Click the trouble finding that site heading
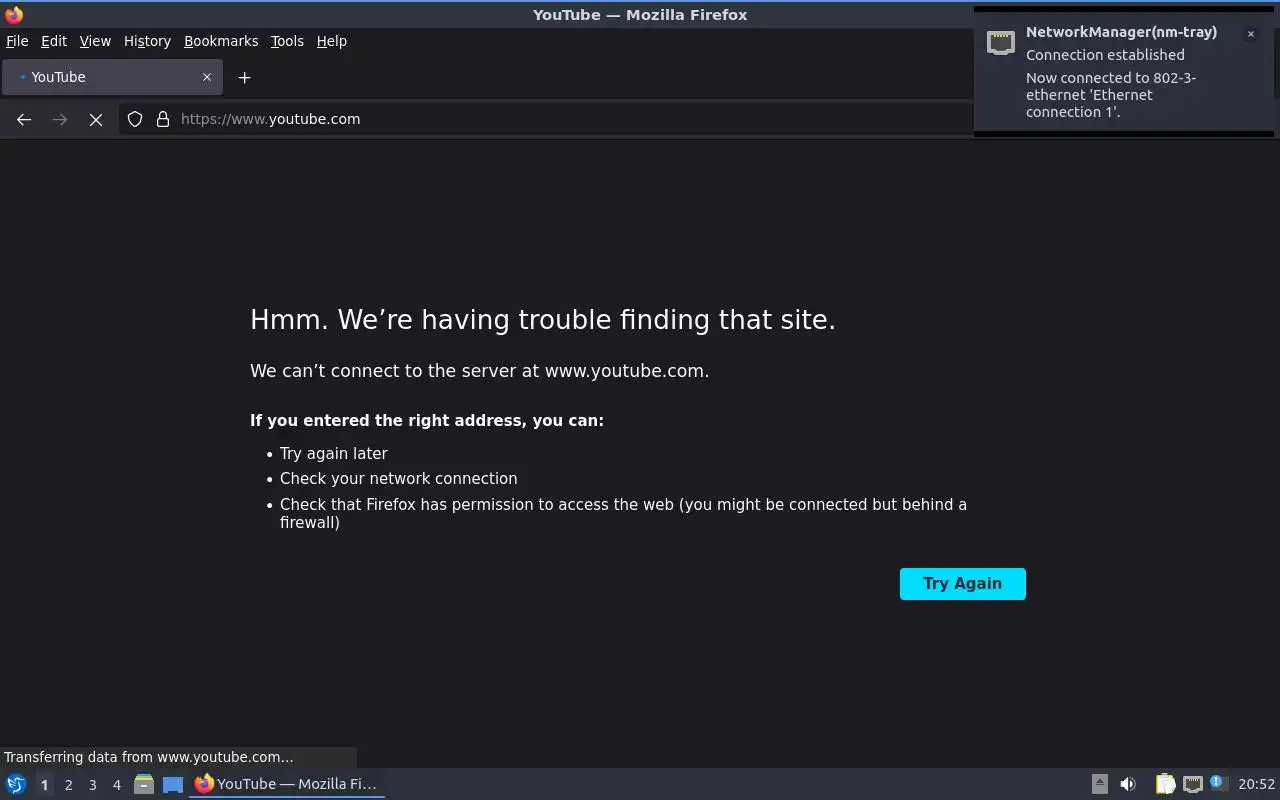This screenshot has height=800, width=1280. point(542,320)
